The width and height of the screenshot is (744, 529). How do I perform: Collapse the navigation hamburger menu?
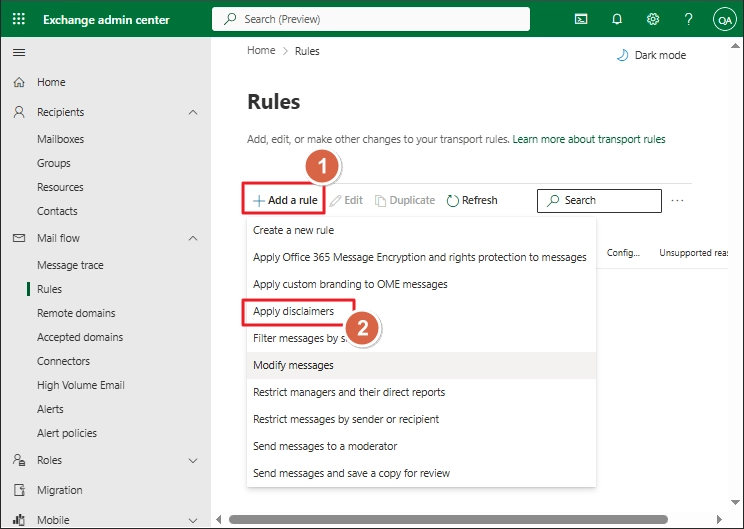19,52
